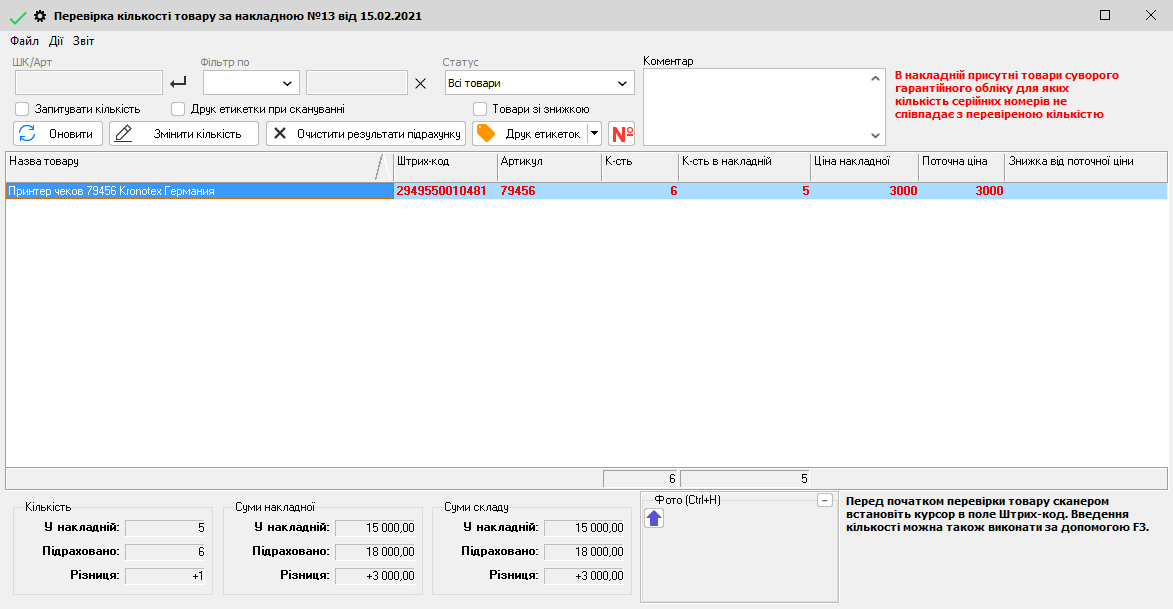Collapse the Фото panel with minus button
The width and height of the screenshot is (1173, 609).
tap(824, 500)
